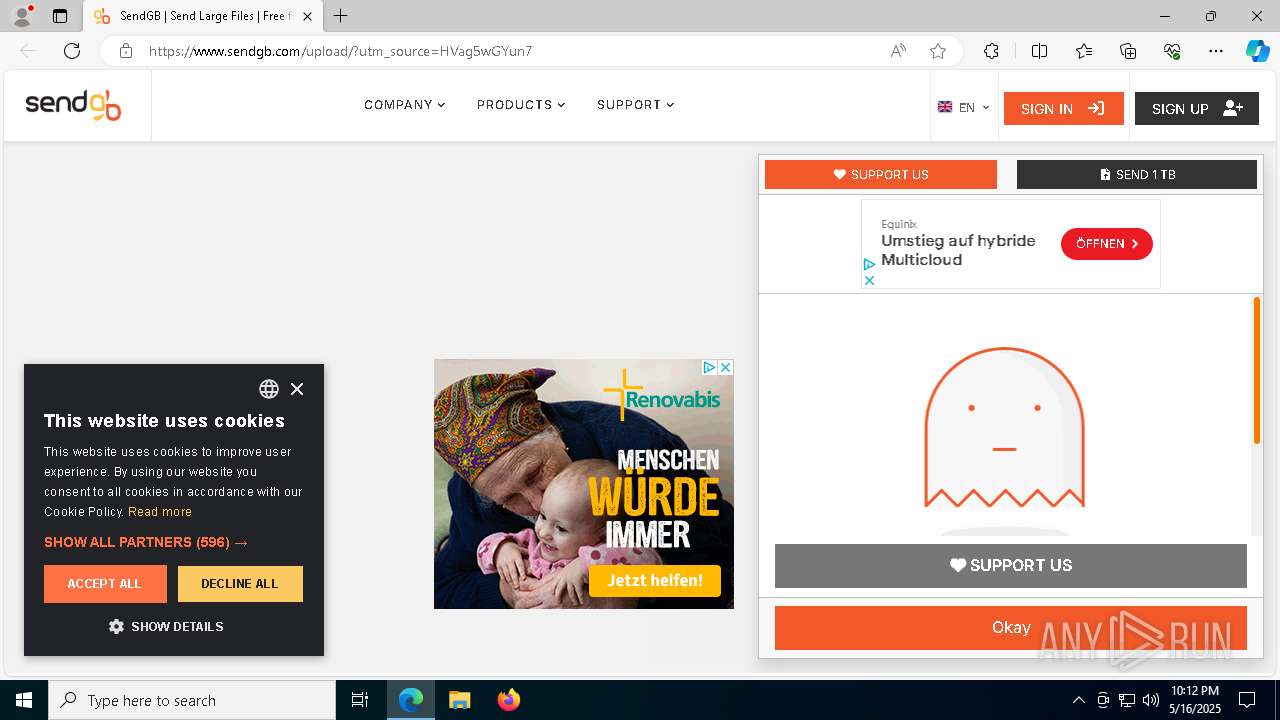Enable split screen view
The height and width of the screenshot is (720, 1280).
tap(1039, 51)
